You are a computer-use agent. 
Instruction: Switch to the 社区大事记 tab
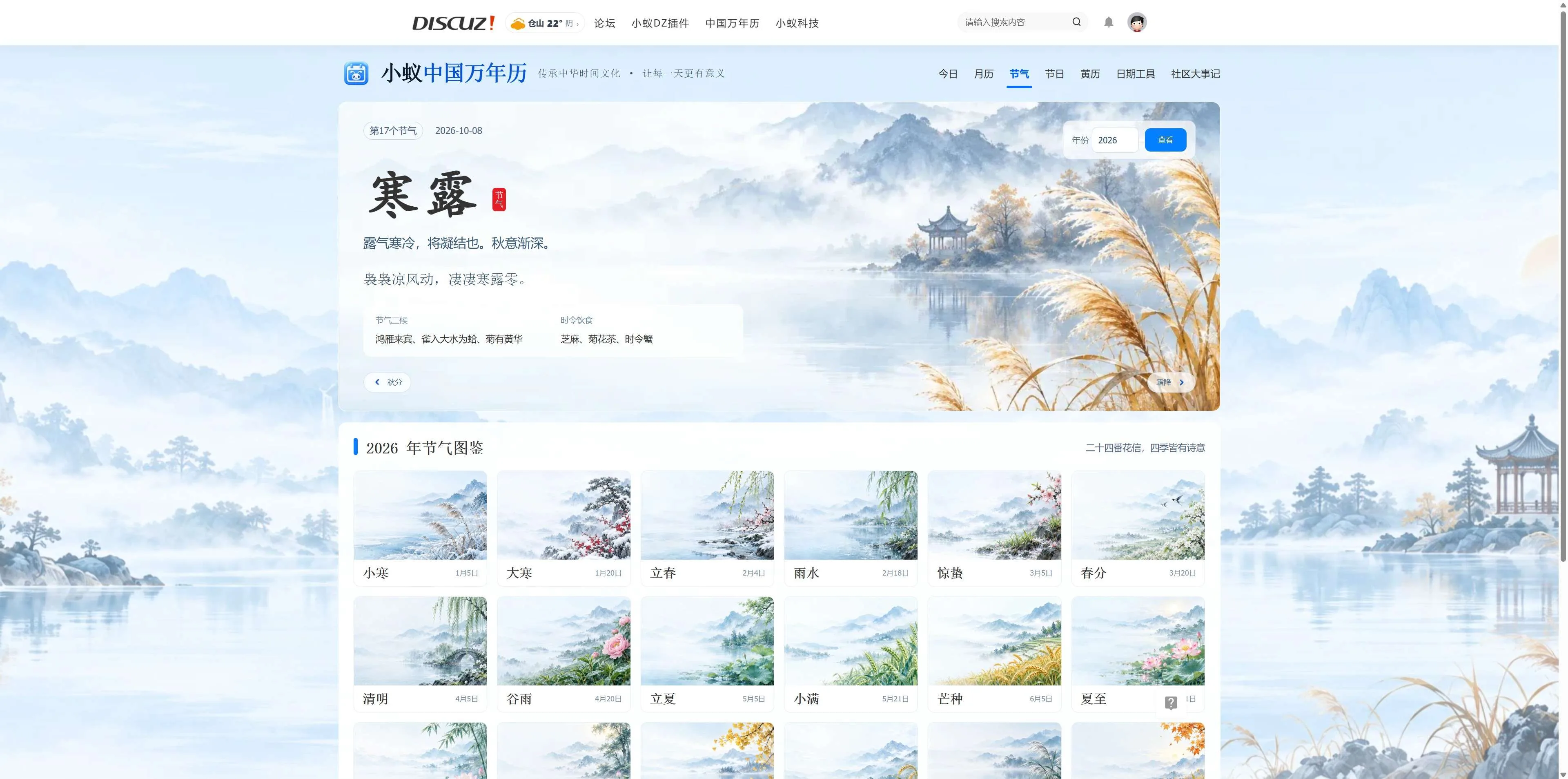pos(1195,74)
